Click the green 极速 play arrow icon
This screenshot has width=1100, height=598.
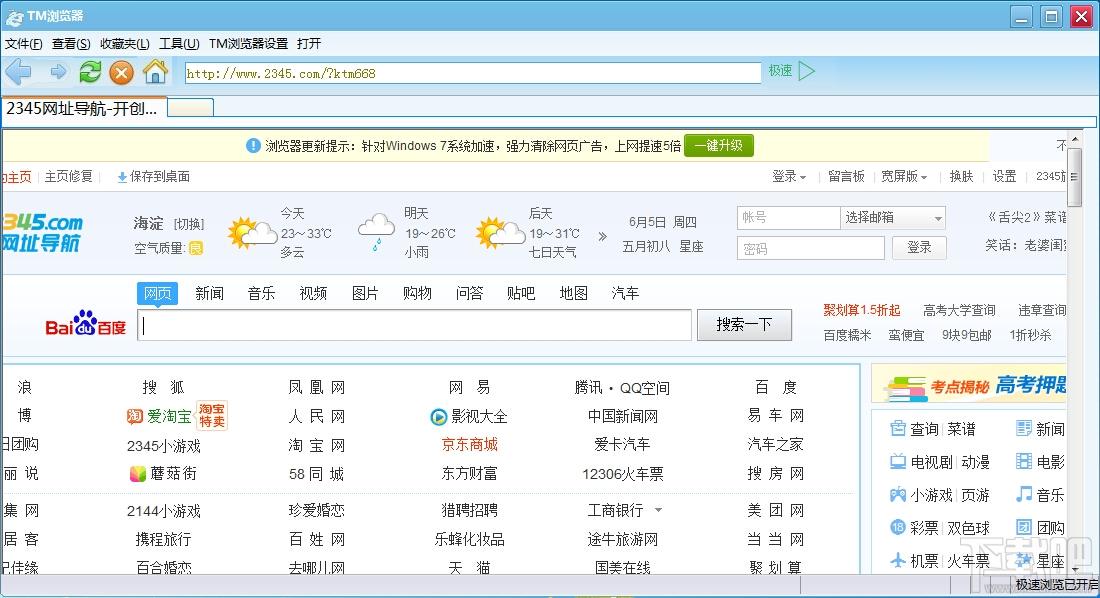(807, 71)
